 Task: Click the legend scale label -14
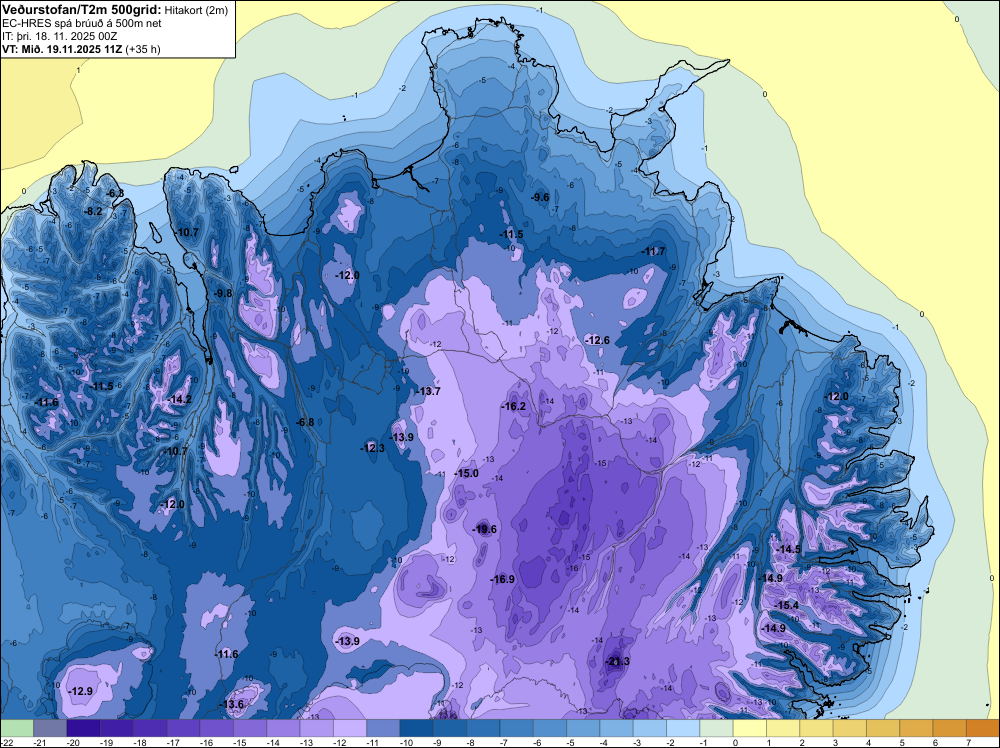pos(273,742)
